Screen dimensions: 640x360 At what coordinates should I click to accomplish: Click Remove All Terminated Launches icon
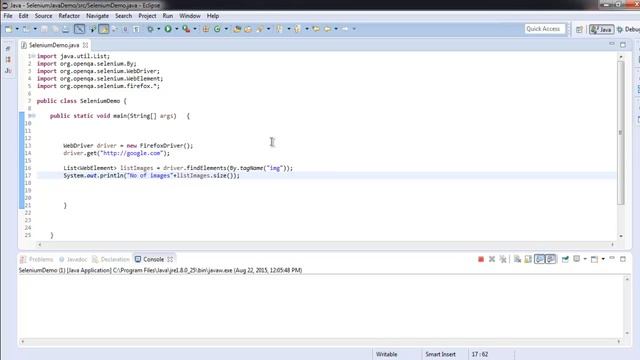pos(503,259)
